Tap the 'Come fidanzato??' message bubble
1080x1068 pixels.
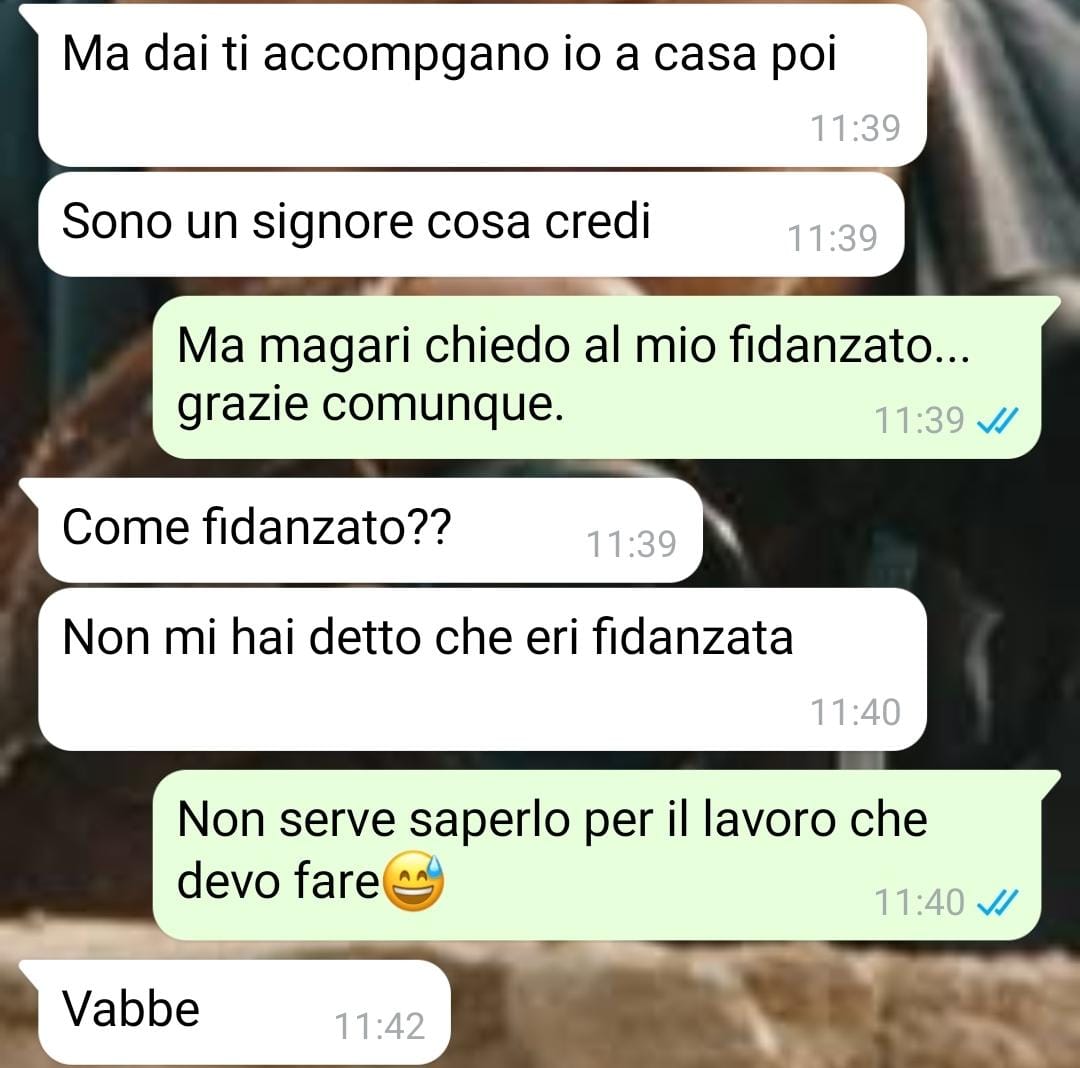point(371,530)
